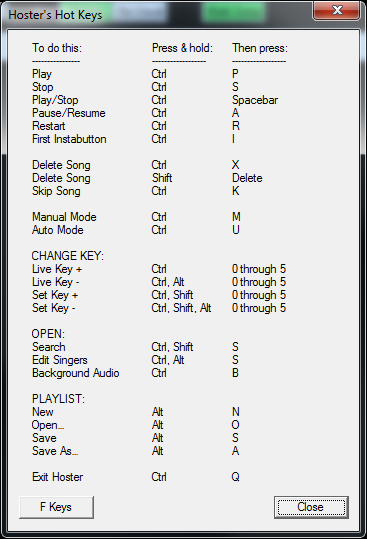367x539 pixels.
Task: Click the 'Then press:' column header
Action: coord(260,48)
